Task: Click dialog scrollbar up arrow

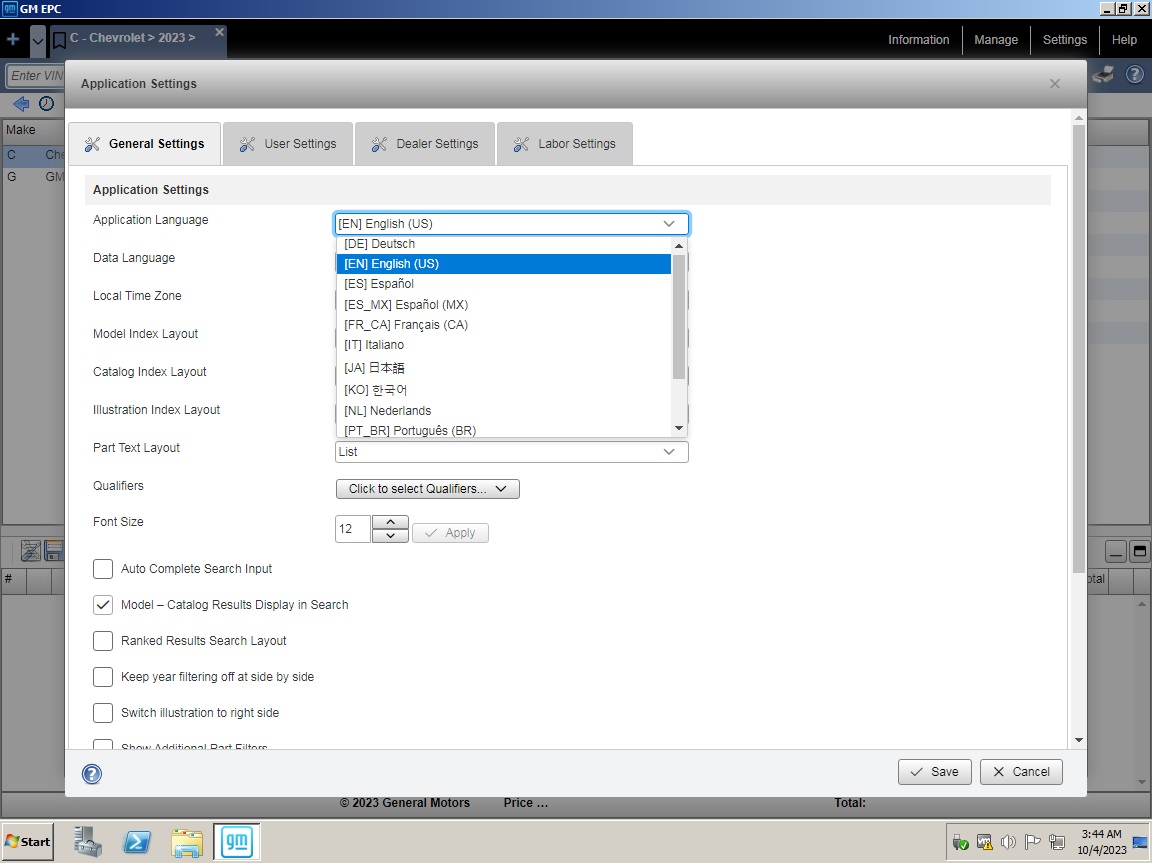Action: click(x=1079, y=118)
